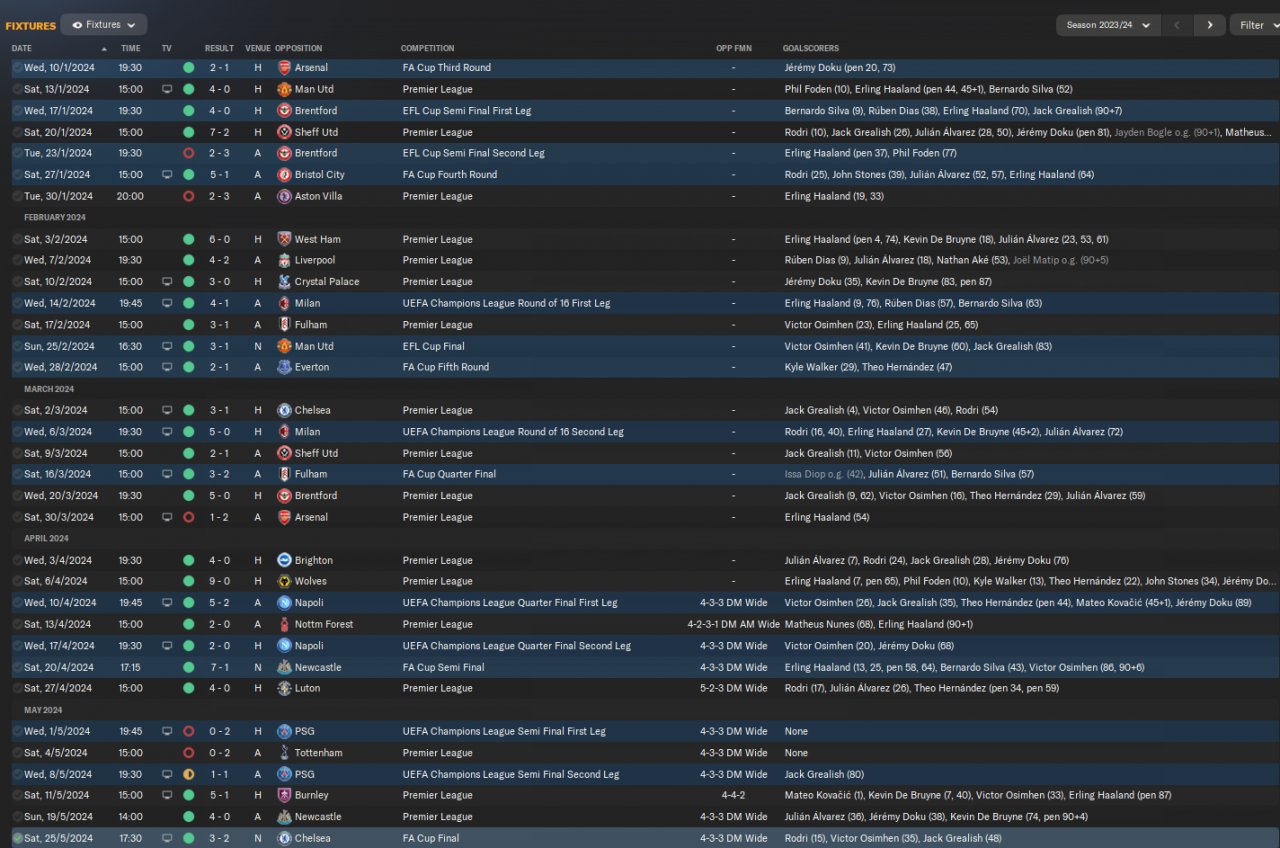Tick the check circle on the 23/1/2024 row
Image resolution: width=1280 pixels, height=848 pixels.
click(x=17, y=153)
